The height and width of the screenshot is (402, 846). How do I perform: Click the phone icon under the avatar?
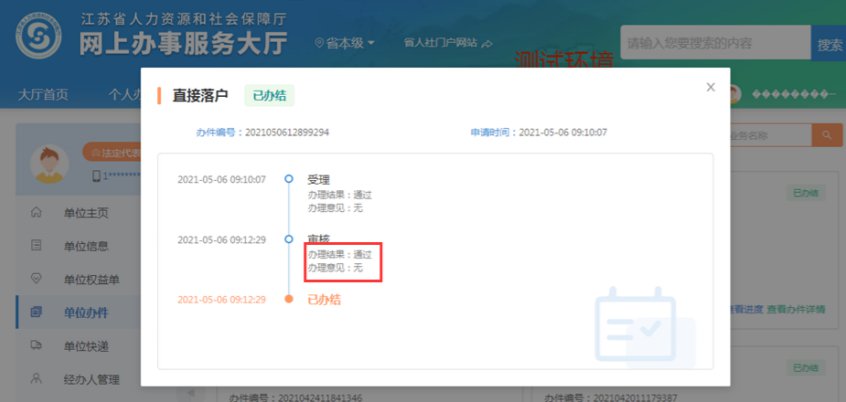pyautogui.click(x=97, y=175)
